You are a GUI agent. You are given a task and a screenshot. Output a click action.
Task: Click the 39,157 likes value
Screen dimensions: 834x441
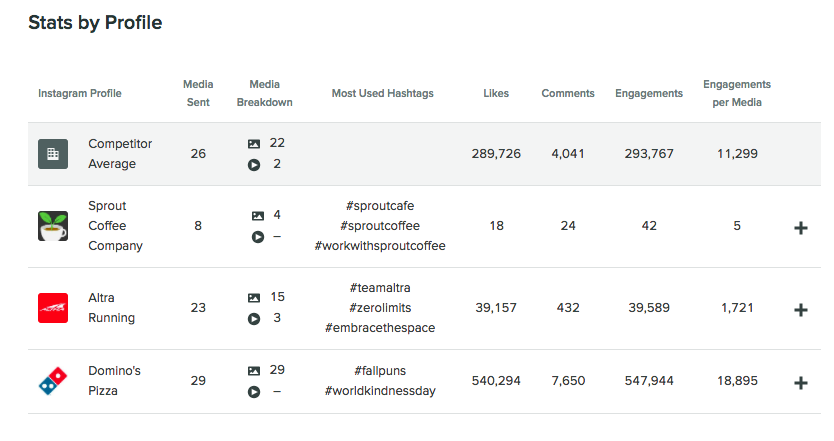click(x=496, y=308)
